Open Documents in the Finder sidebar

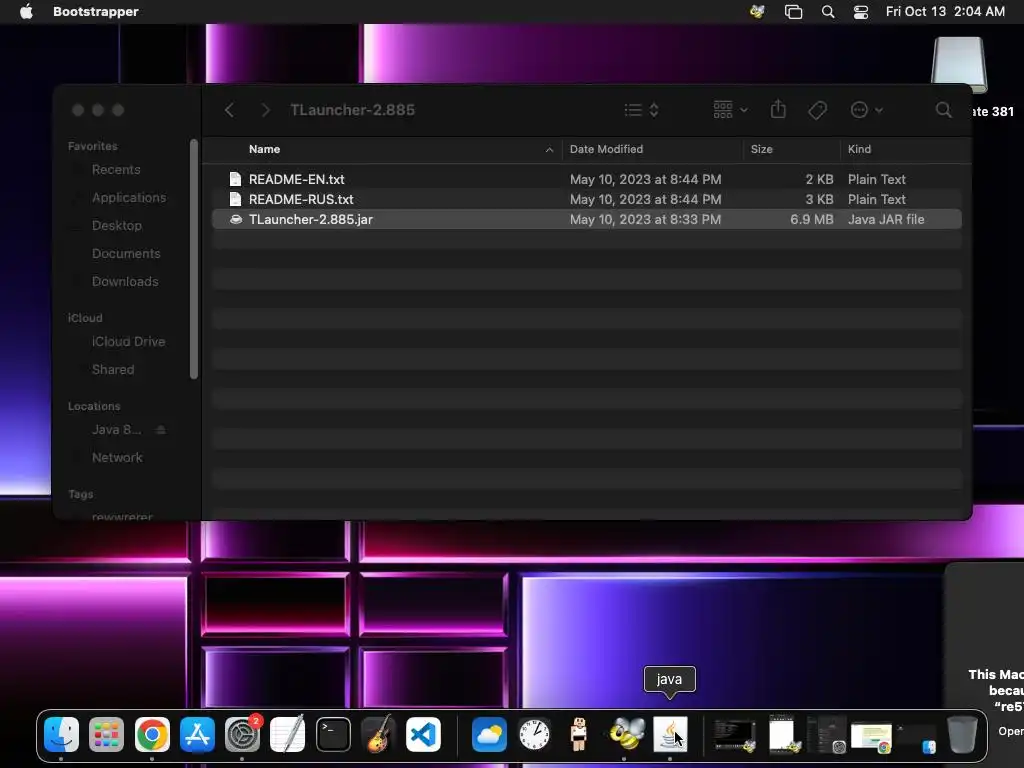(126, 253)
